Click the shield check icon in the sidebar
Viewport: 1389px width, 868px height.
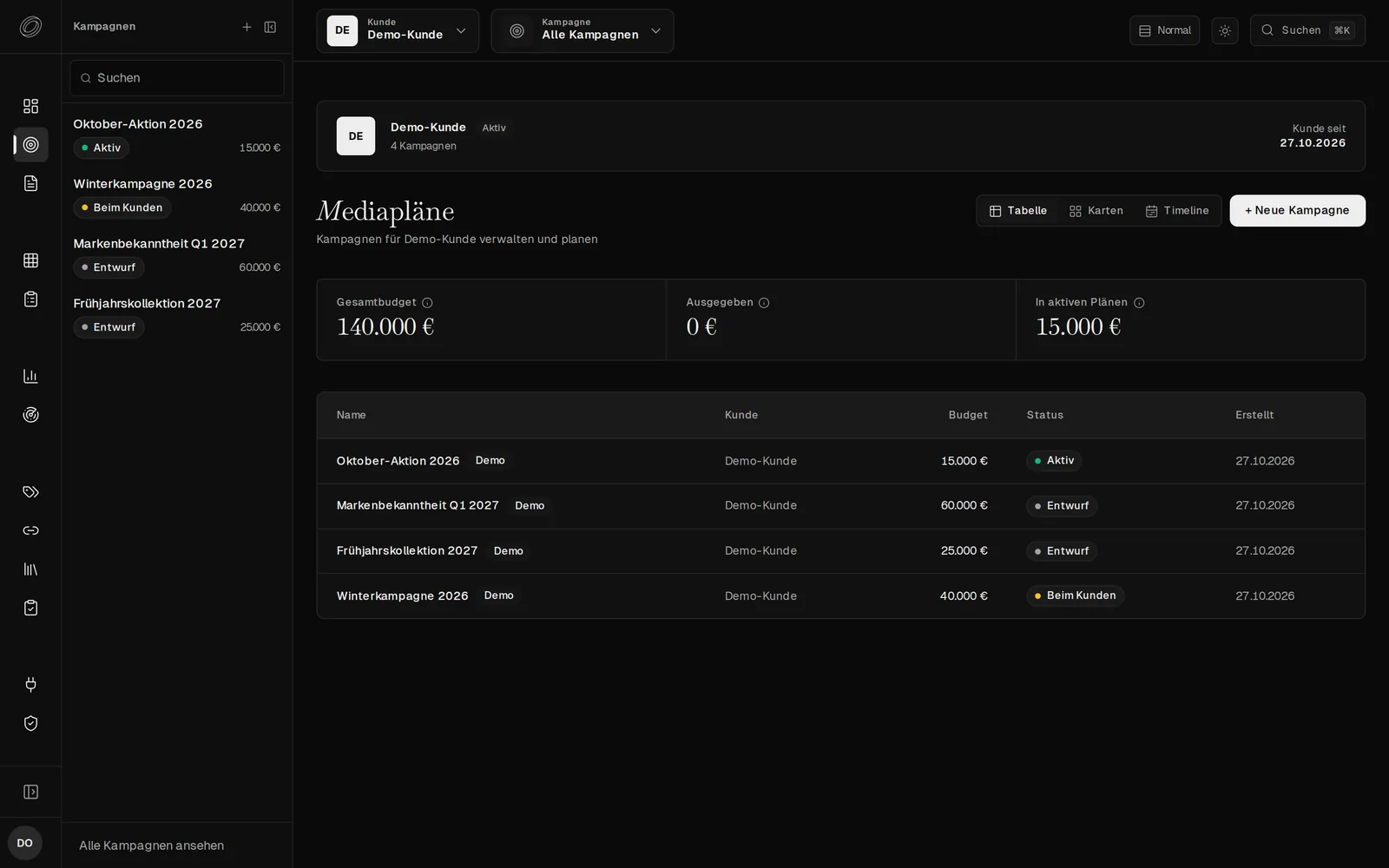pyautogui.click(x=30, y=723)
